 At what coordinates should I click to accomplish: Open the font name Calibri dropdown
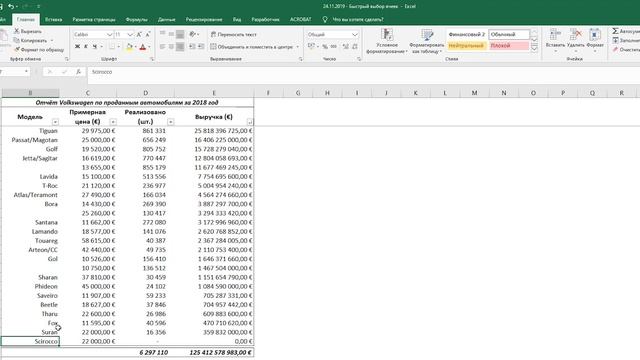pos(109,35)
